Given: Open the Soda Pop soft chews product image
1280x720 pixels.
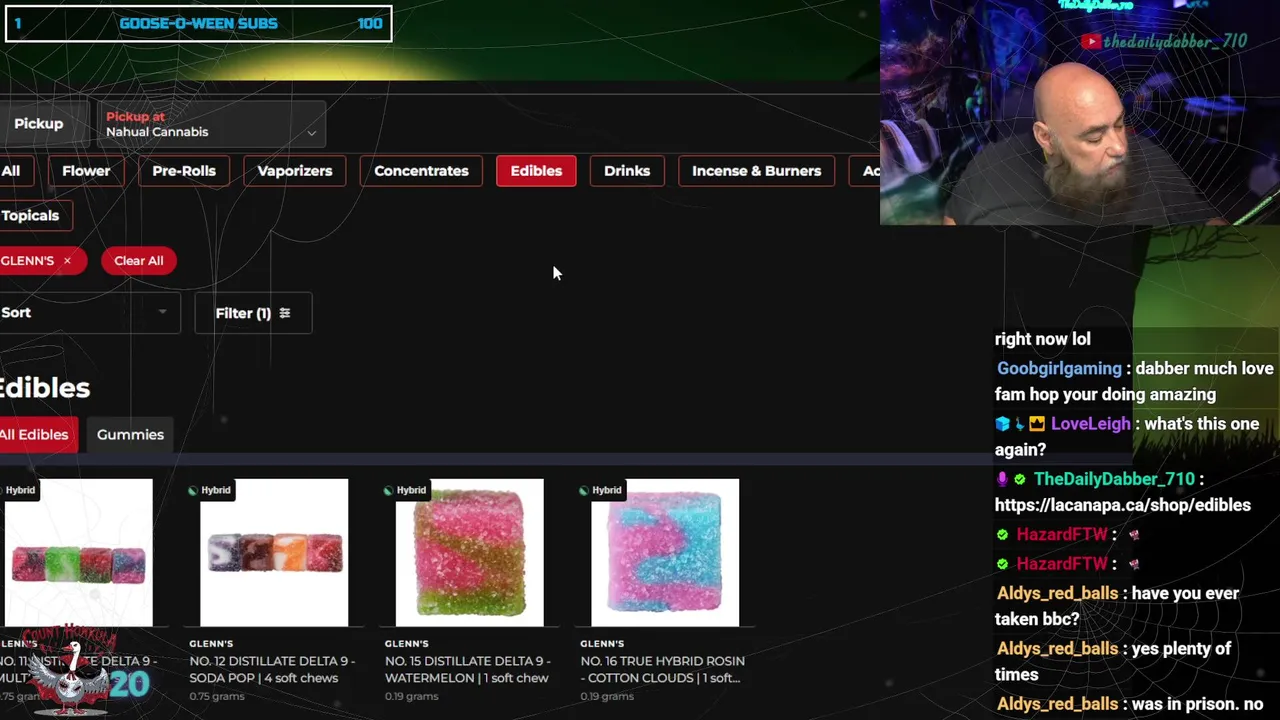Looking at the screenshot, I should [x=274, y=553].
